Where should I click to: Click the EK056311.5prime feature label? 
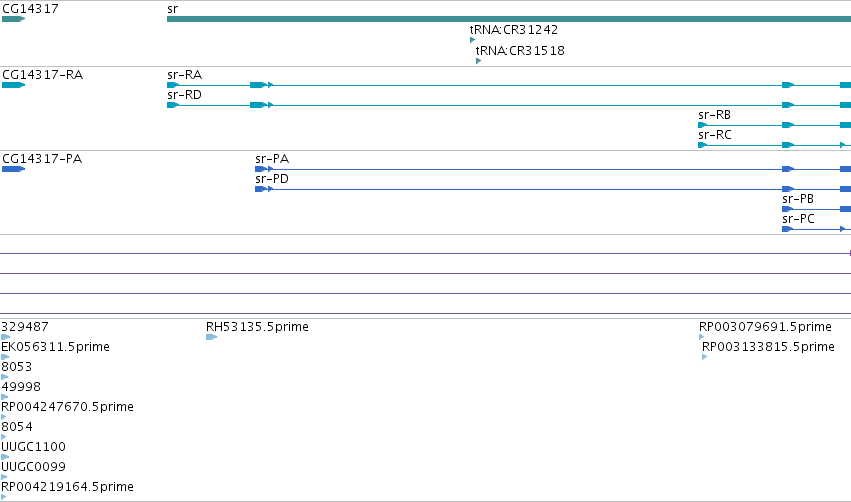(x=55, y=346)
